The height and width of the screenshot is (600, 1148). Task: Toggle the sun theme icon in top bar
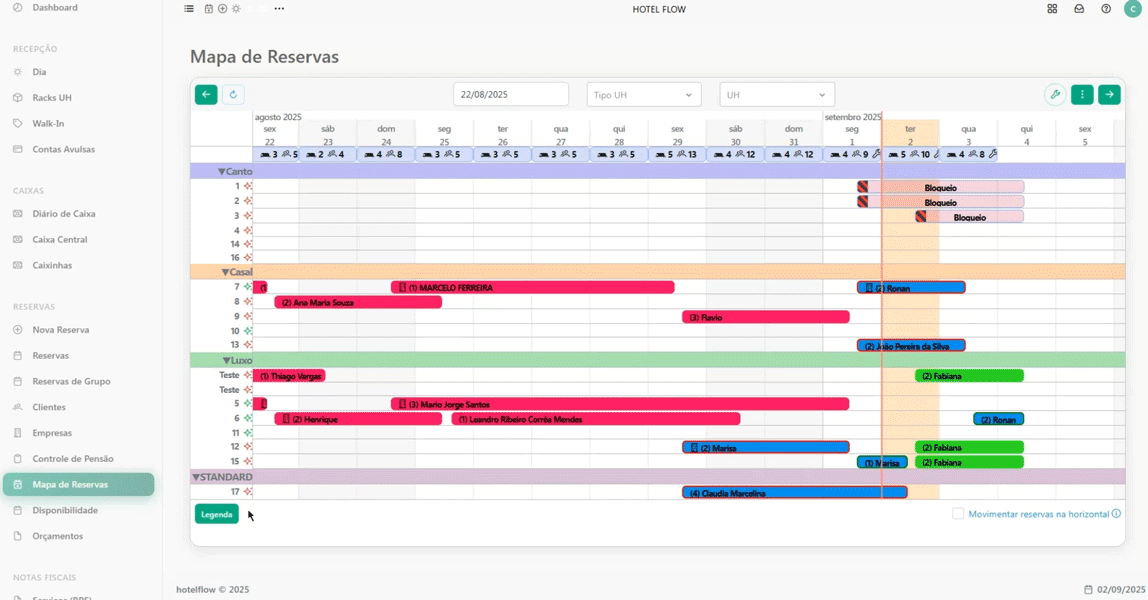(x=236, y=9)
